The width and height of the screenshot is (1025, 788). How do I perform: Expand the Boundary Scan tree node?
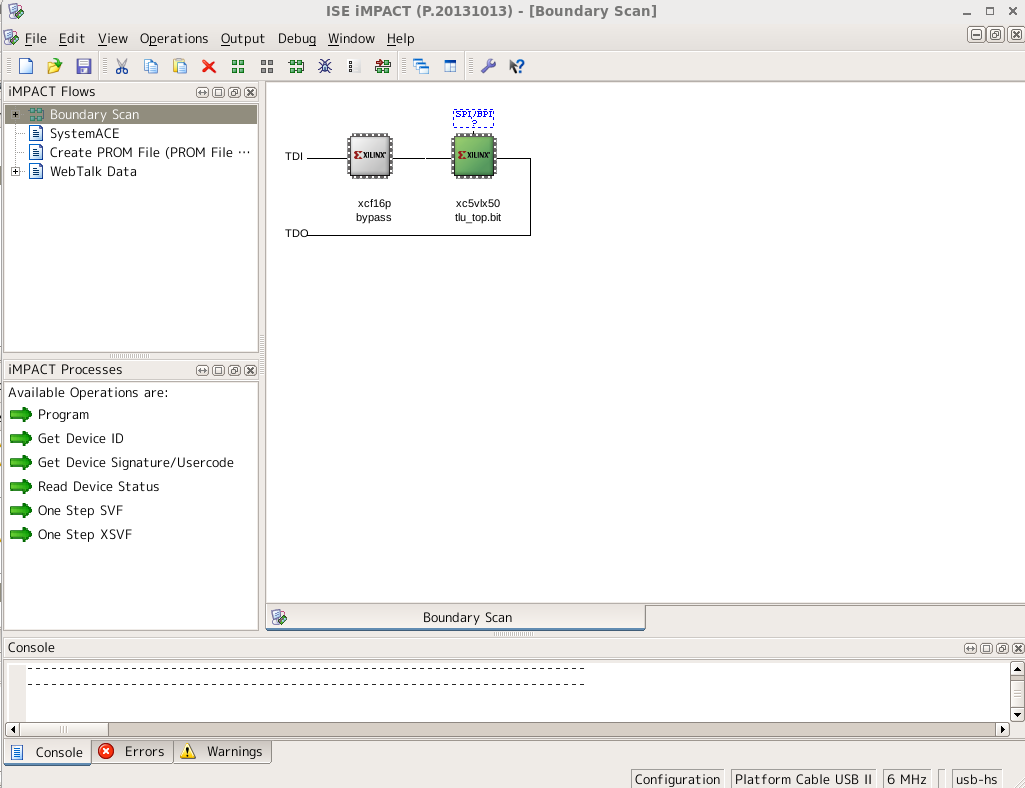point(16,114)
